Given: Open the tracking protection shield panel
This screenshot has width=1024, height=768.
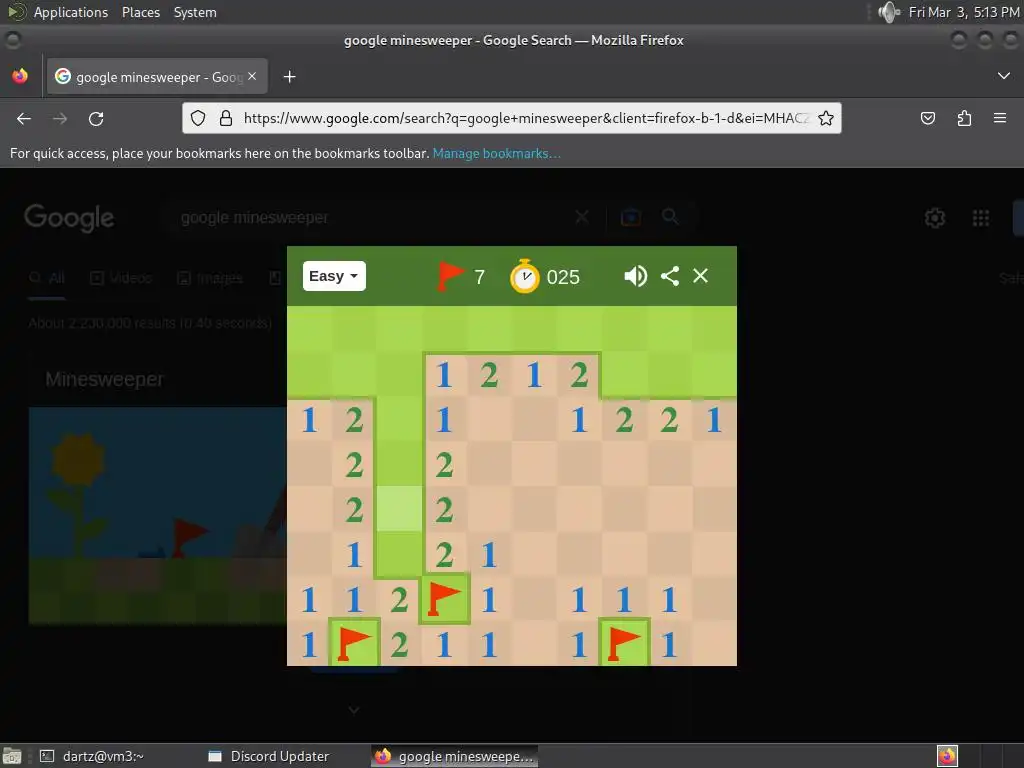Looking at the screenshot, I should 198,118.
